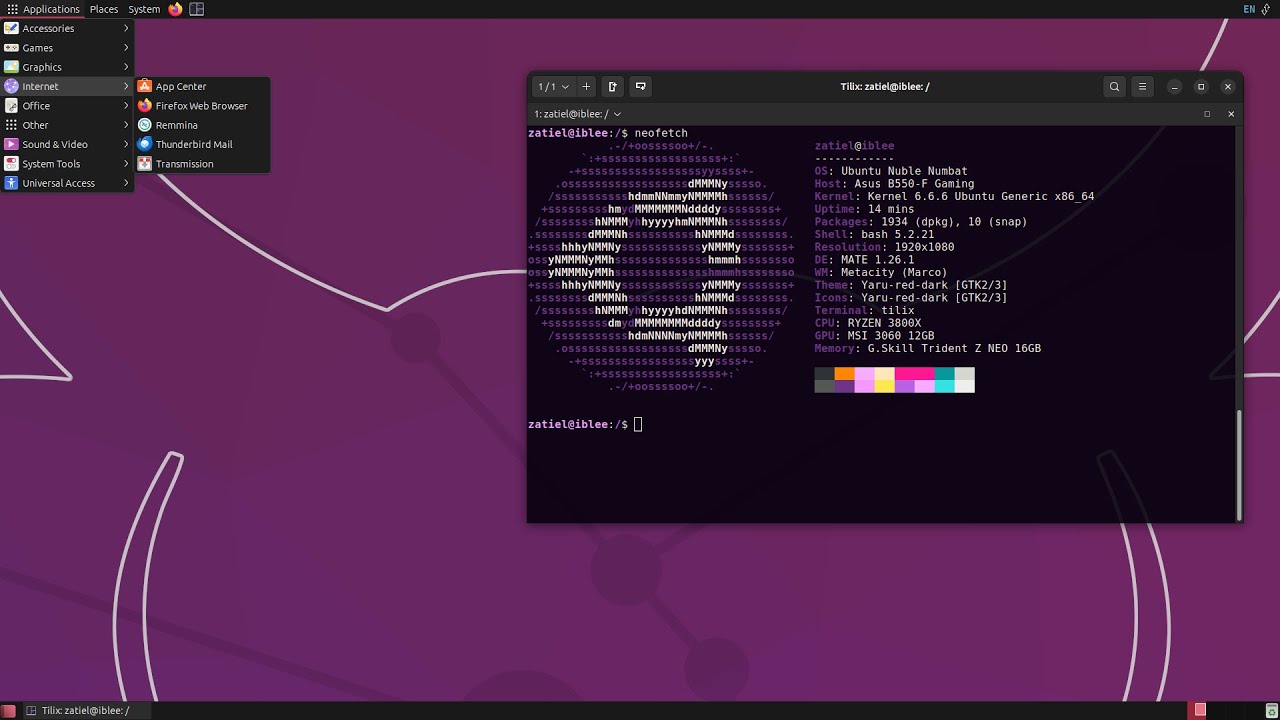Click the 'WM: Metacity (Marco)' line
The image size is (1280, 720).
point(881,272)
